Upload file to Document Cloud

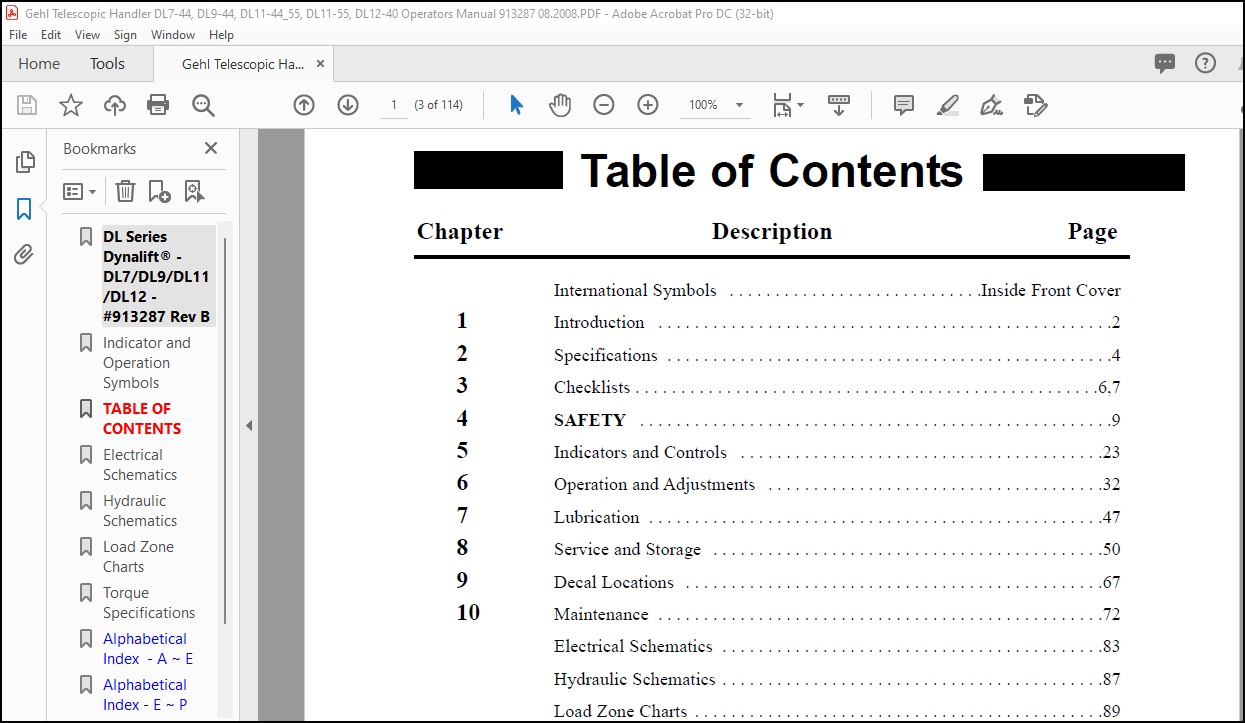pos(115,105)
